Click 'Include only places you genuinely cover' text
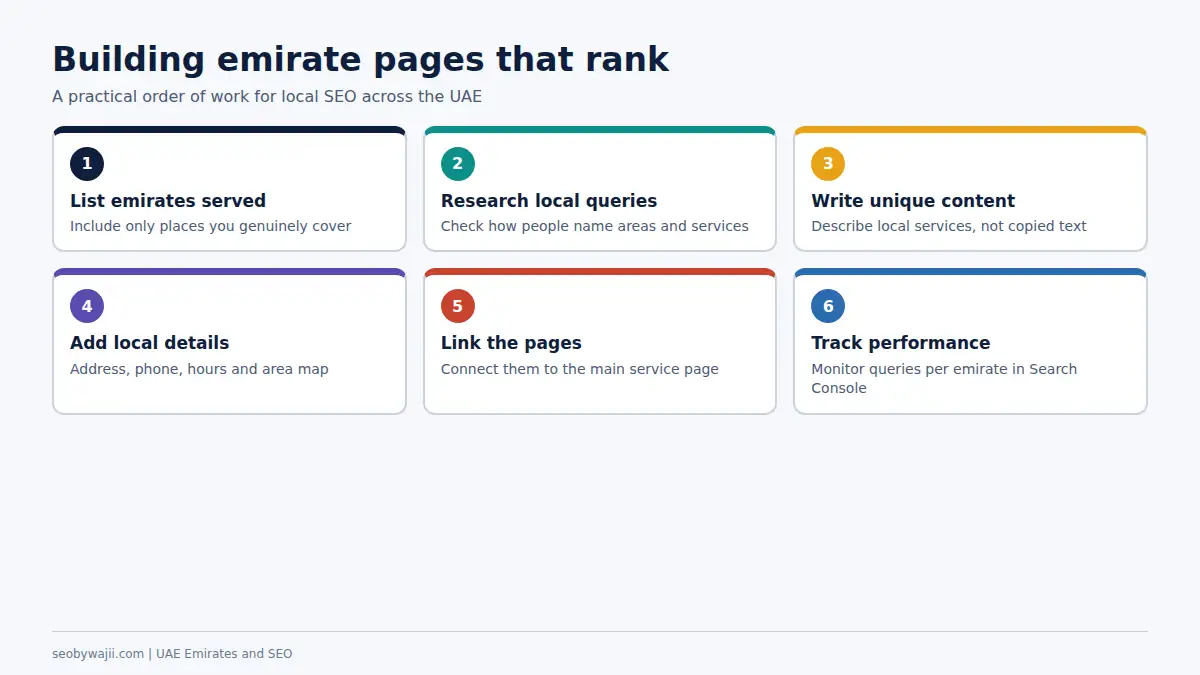 click(x=211, y=226)
